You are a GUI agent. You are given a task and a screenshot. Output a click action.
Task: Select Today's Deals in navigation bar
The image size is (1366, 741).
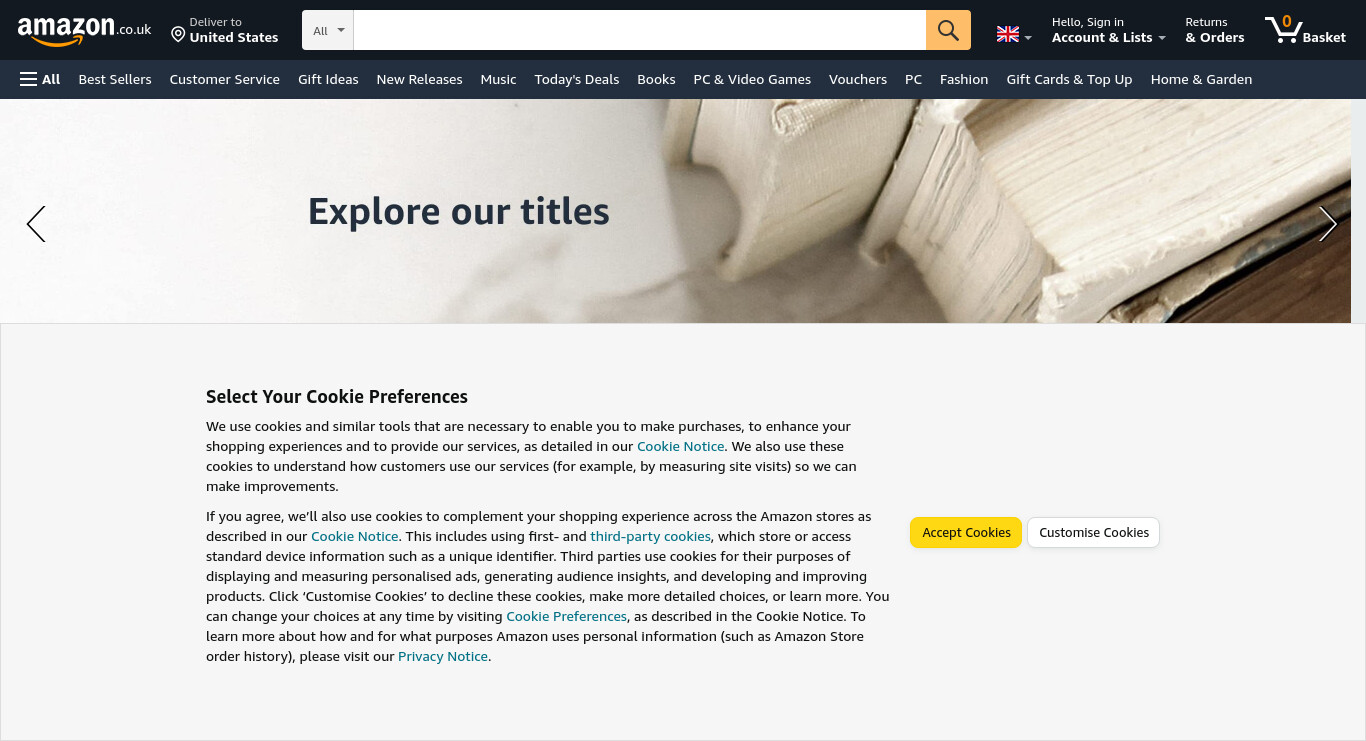pos(576,79)
